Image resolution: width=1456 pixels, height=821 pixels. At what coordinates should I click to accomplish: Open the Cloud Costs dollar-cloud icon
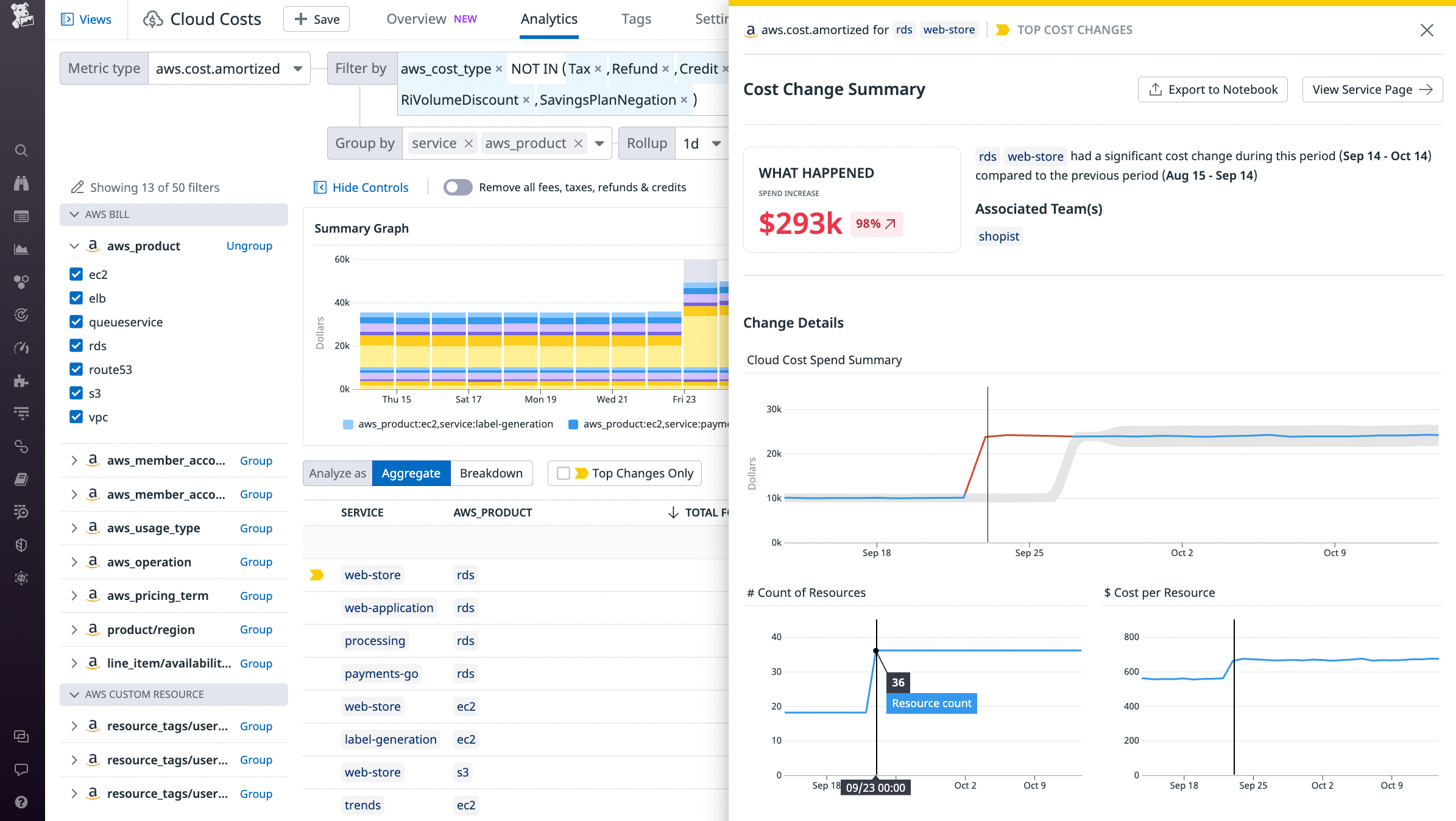tap(154, 19)
